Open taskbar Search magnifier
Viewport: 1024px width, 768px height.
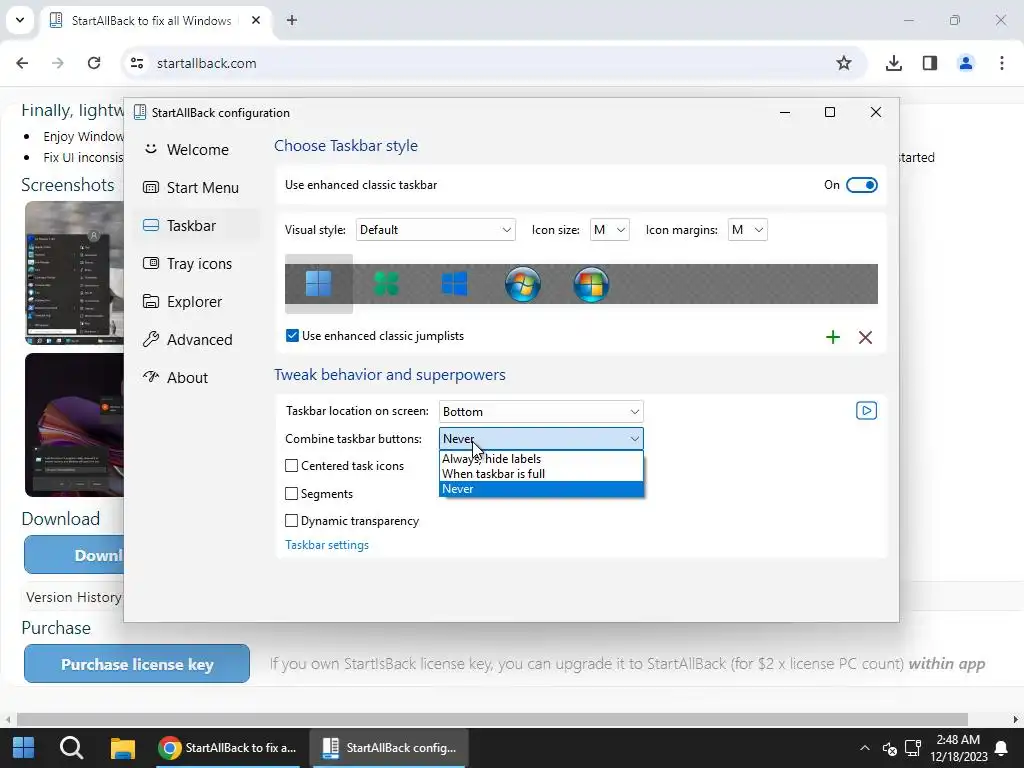pyautogui.click(x=71, y=747)
